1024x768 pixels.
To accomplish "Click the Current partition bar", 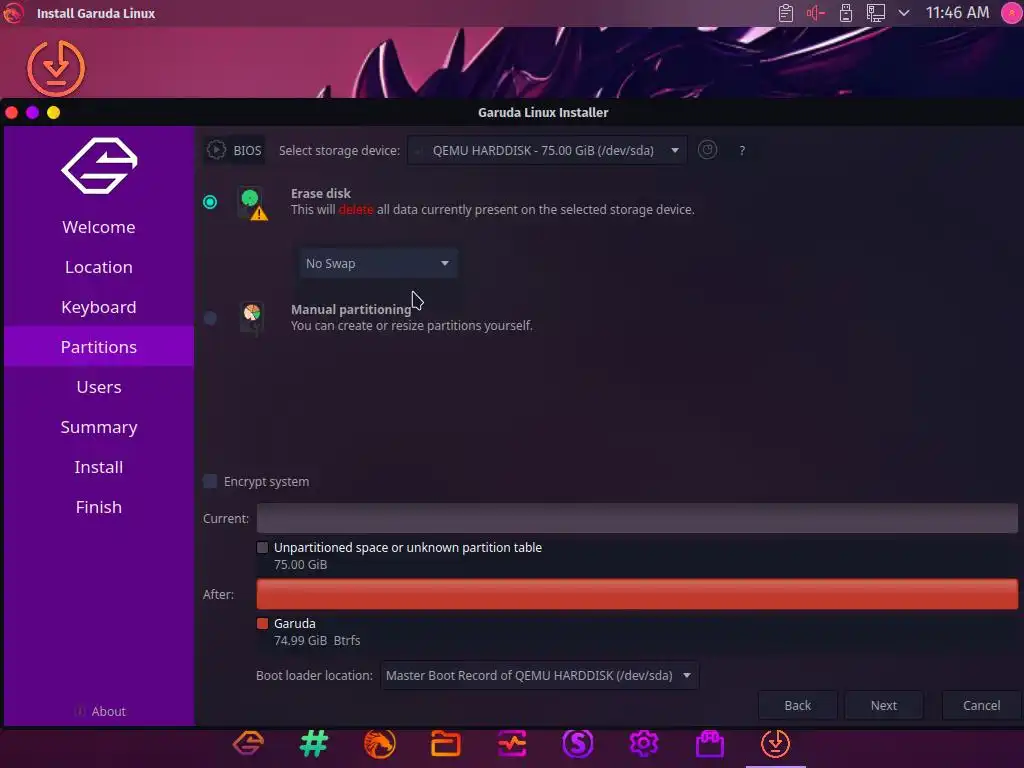I will tap(637, 518).
